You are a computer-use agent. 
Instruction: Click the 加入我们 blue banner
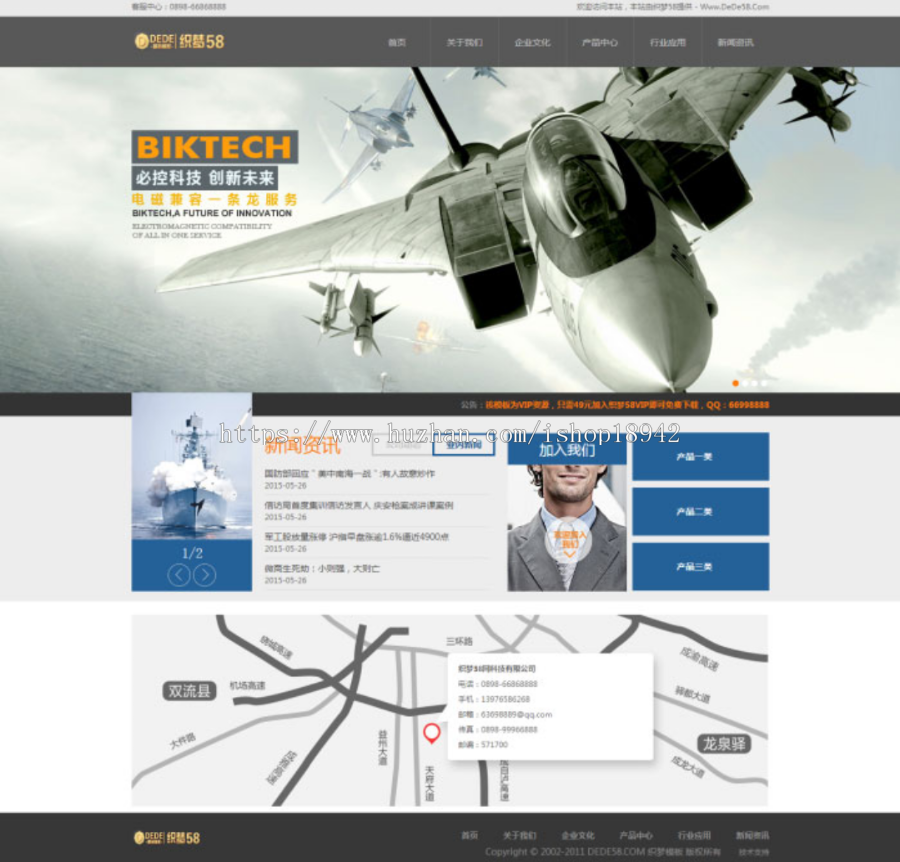(x=567, y=449)
